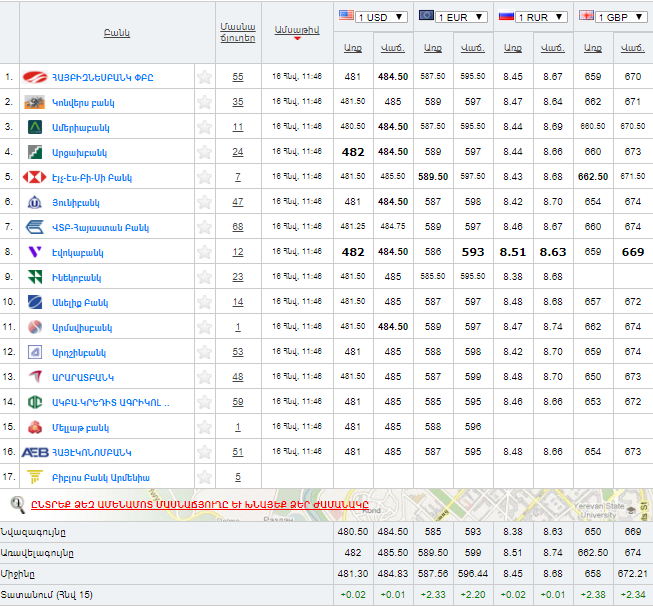This screenshot has width=653, height=606.
Task: Sort by RUR Վաճ. column header
Action: click(553, 48)
